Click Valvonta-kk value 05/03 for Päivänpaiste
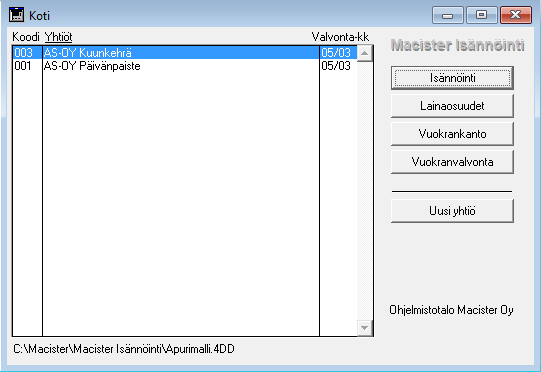 [336, 66]
